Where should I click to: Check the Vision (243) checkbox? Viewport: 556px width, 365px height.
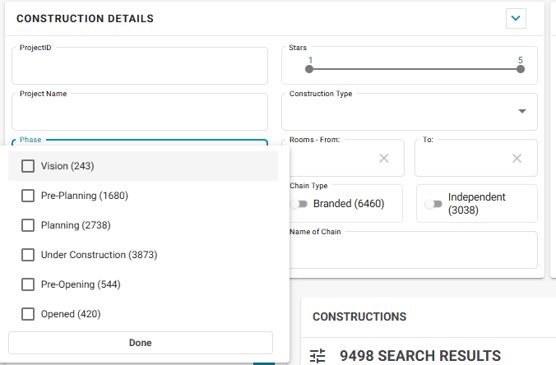[x=28, y=166]
